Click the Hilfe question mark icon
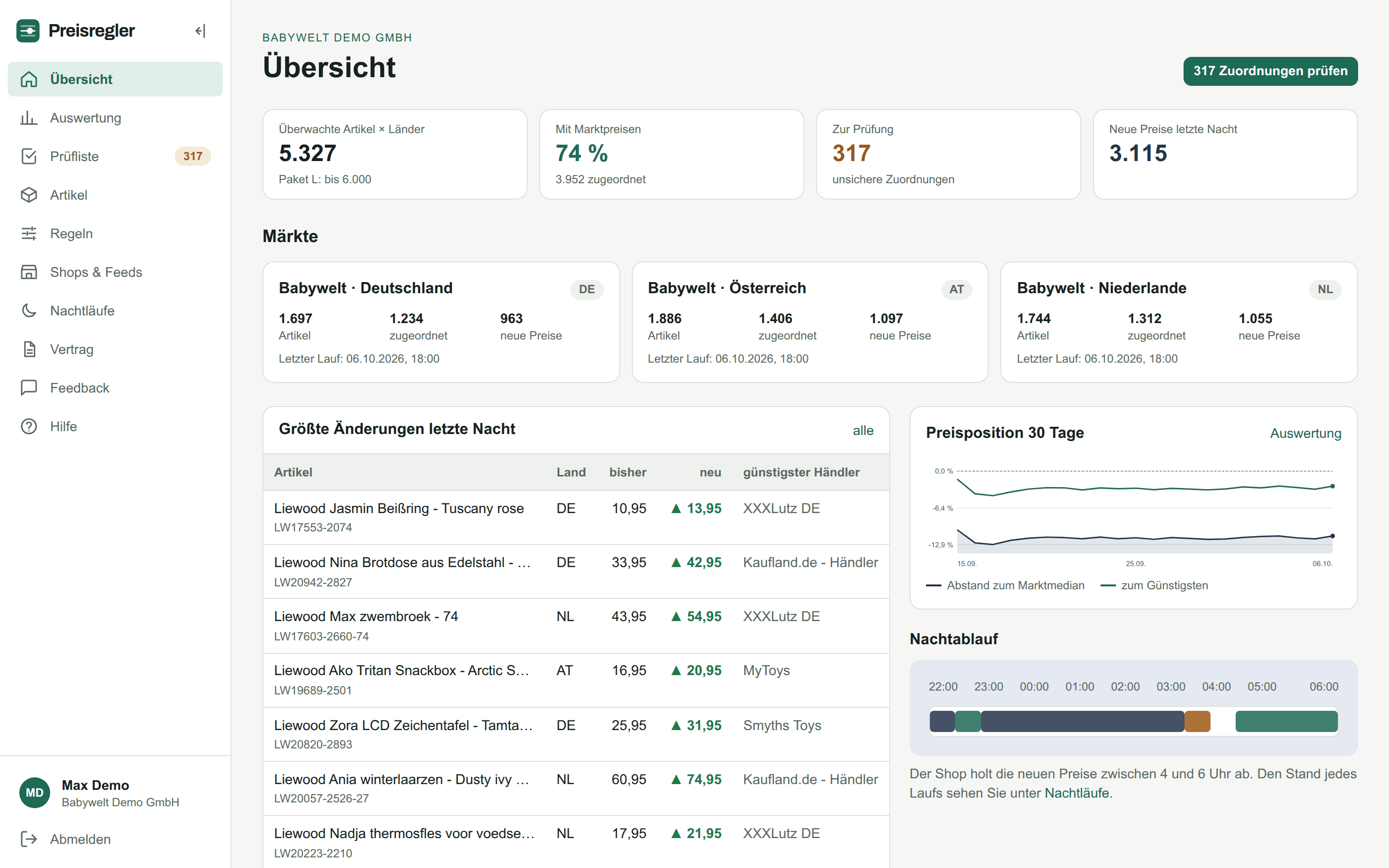This screenshot has height=868, width=1389. coord(29,427)
